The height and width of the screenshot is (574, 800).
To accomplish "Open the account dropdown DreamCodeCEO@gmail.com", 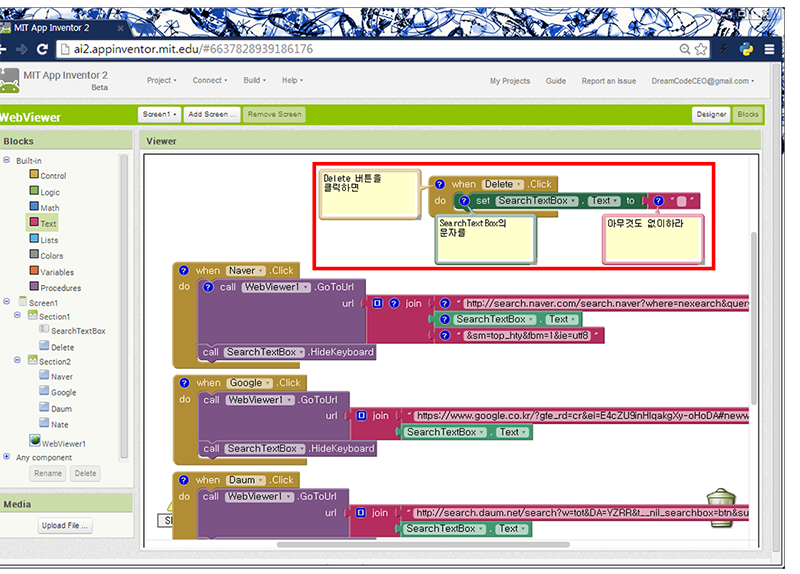I will [x=703, y=81].
